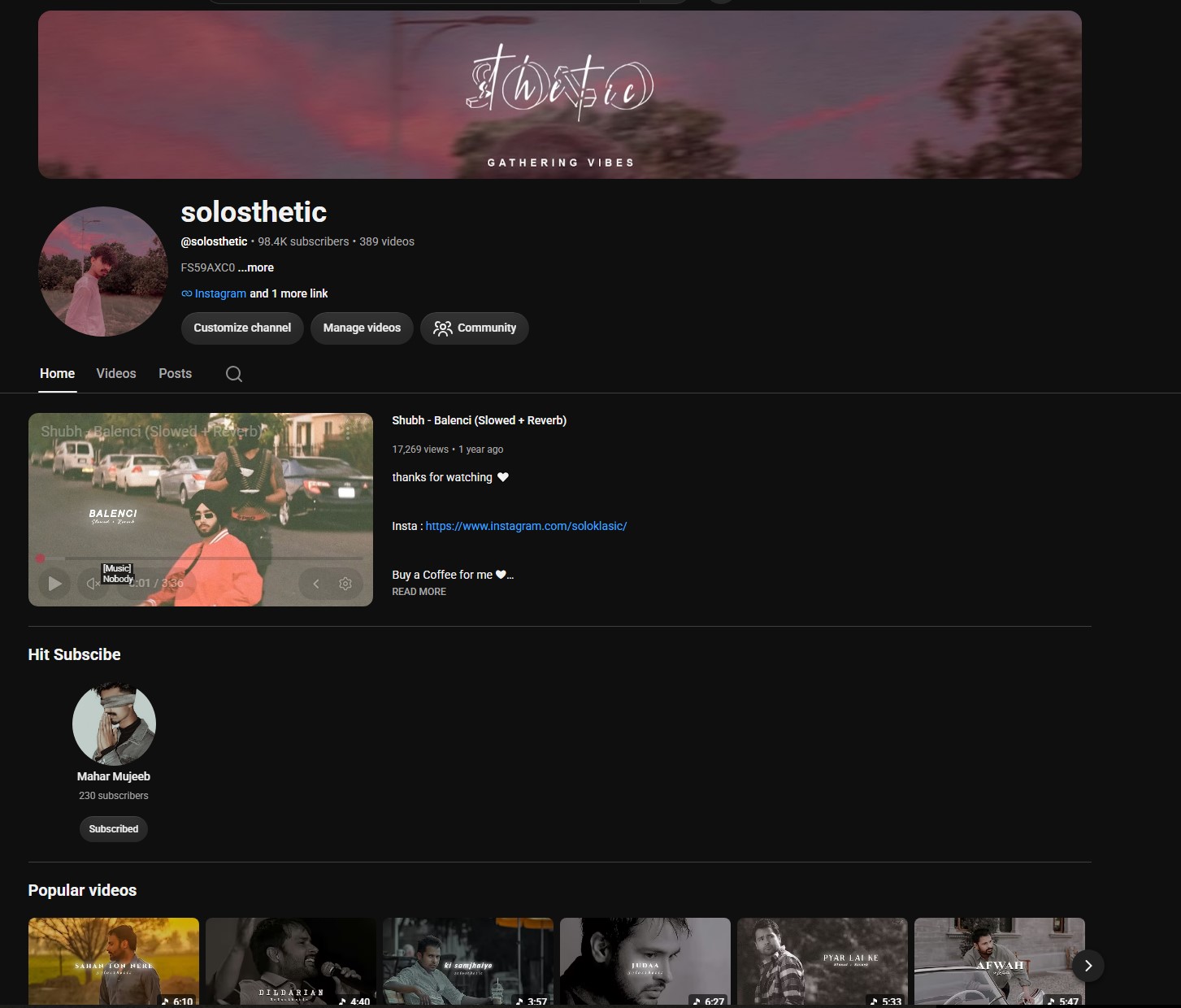Open the Instagram link icon
Image resolution: width=1181 pixels, height=1008 pixels.
187,293
